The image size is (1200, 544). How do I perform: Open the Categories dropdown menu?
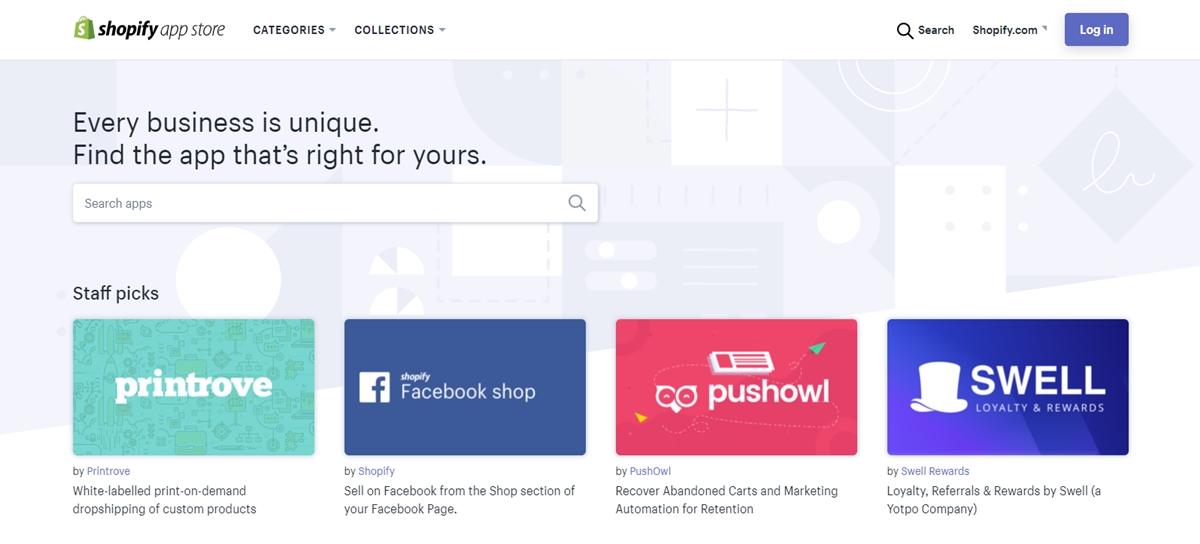tap(294, 30)
